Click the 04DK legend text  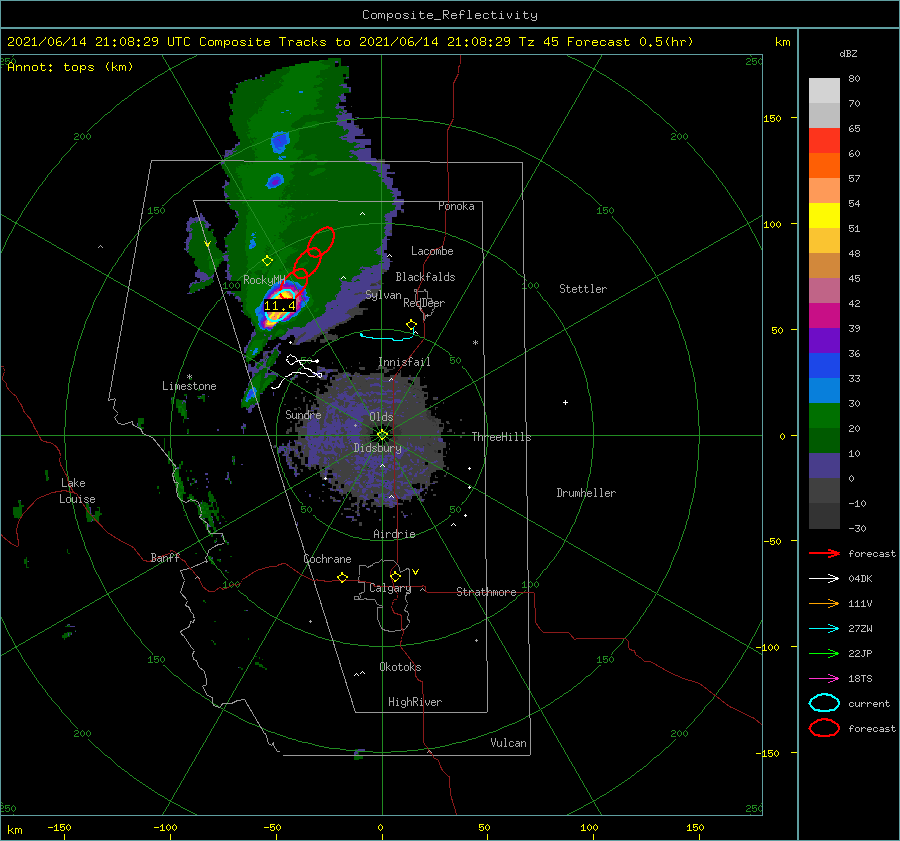point(860,579)
